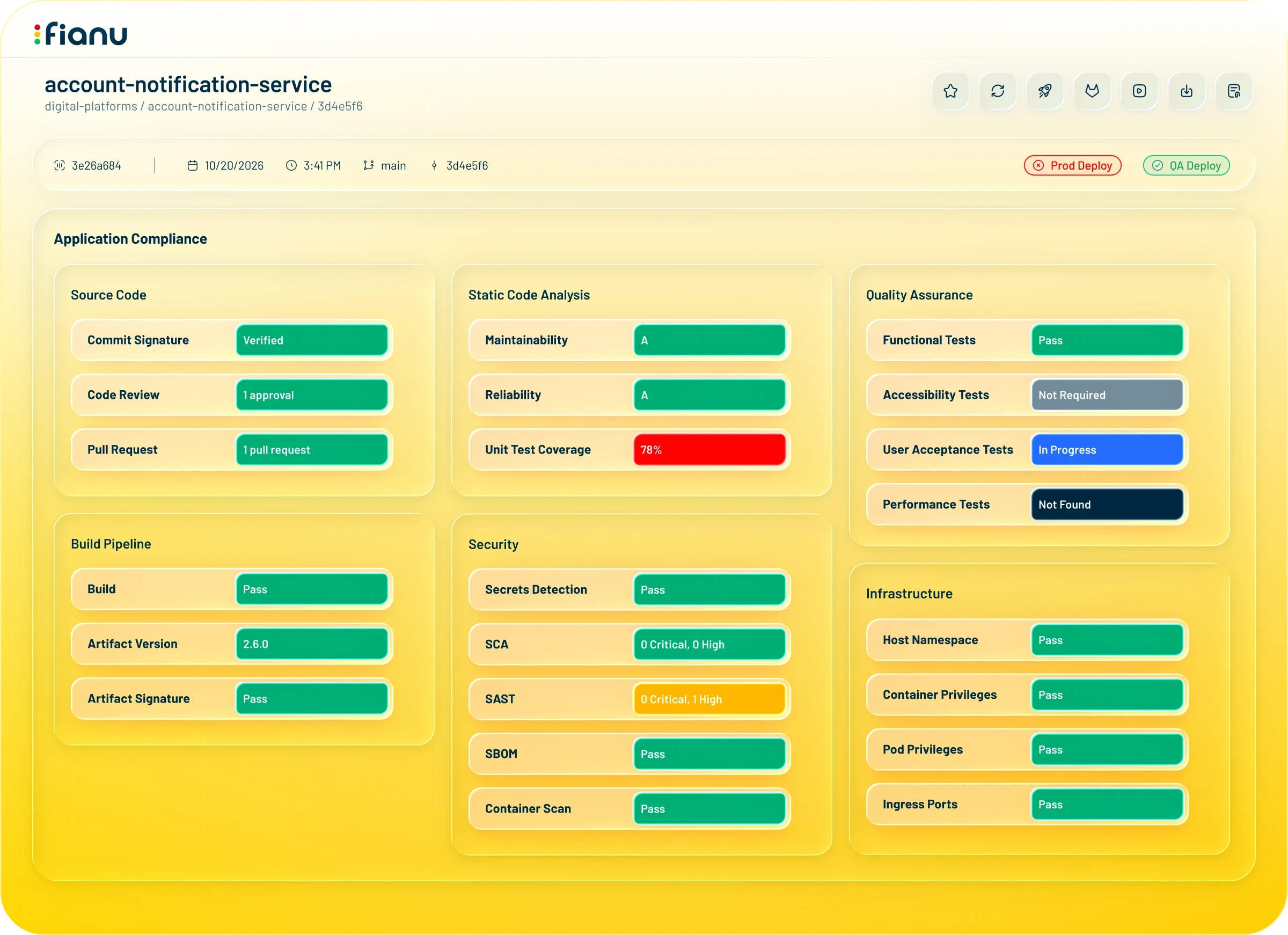Click the Performance Tests Not Found badge
This screenshot has width=1288, height=935.
click(x=1107, y=505)
